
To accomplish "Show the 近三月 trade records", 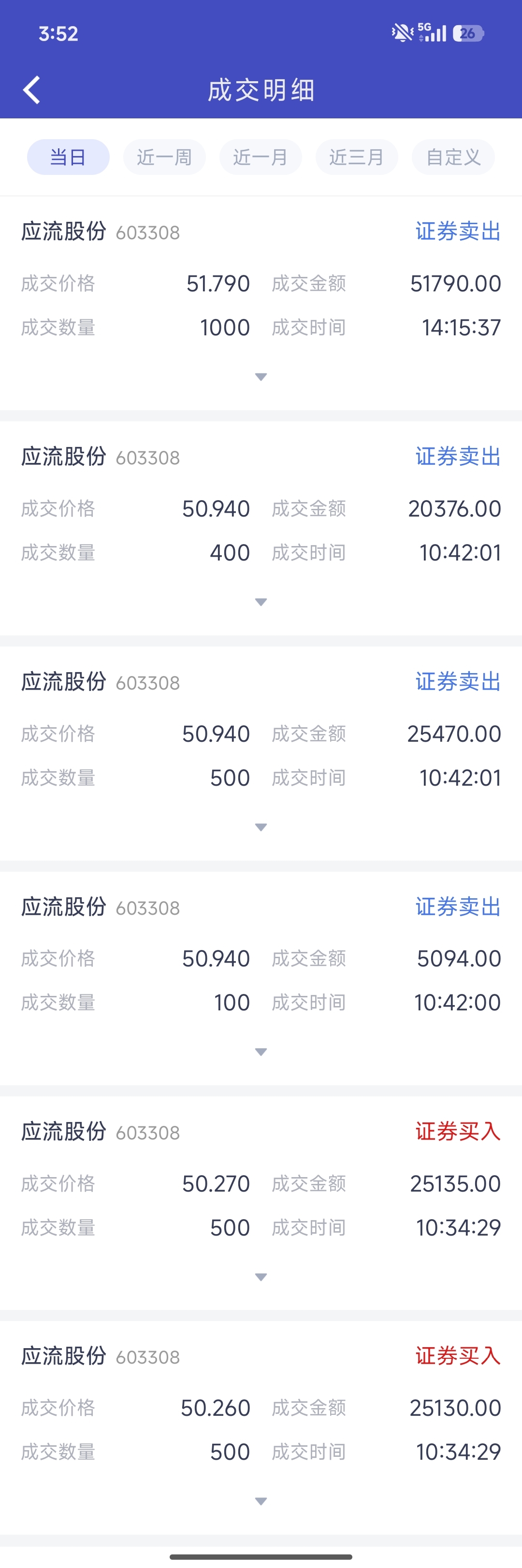I will click(x=357, y=157).
